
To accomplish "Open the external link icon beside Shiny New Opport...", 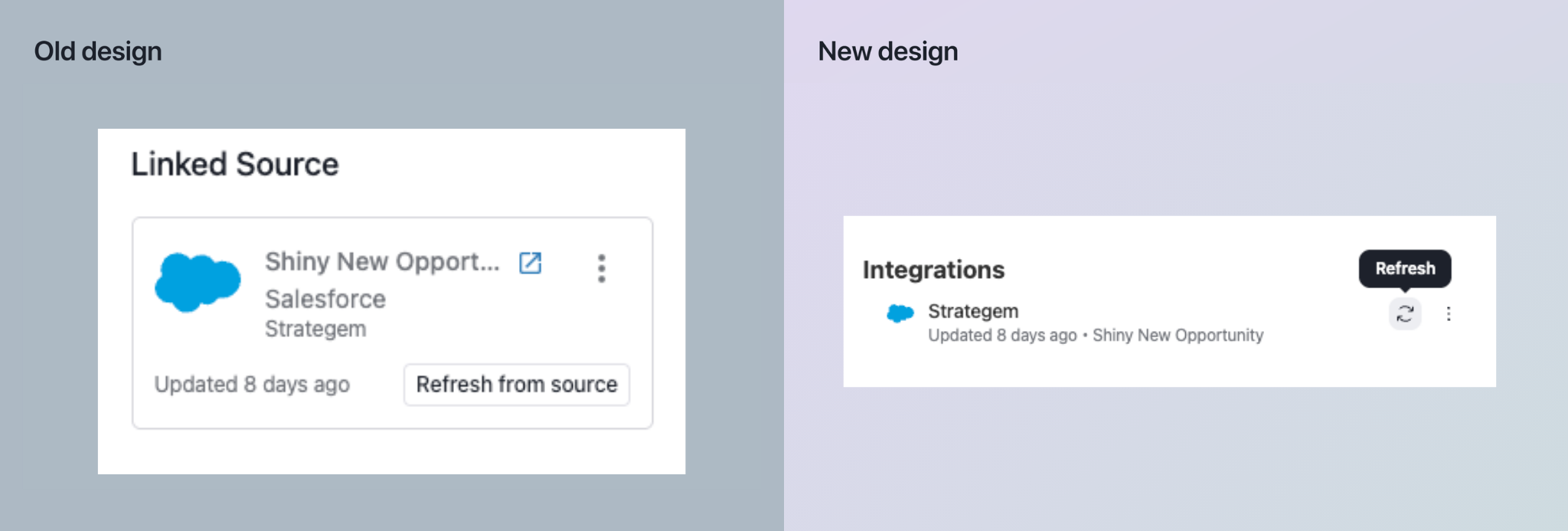I will point(531,263).
